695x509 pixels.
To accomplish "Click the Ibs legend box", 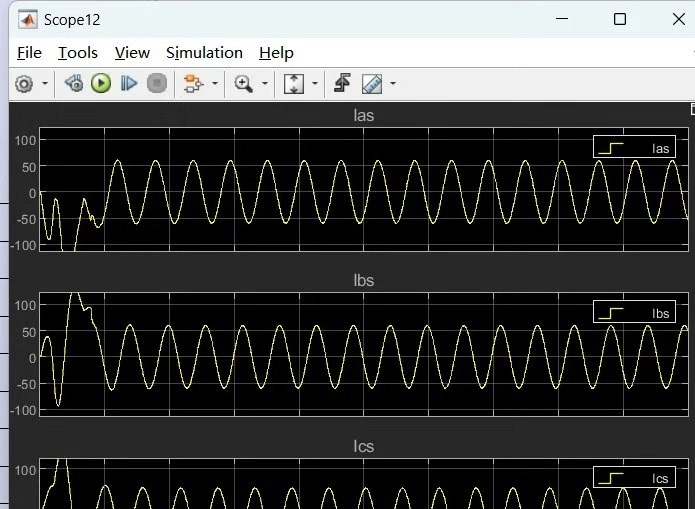I will coord(634,312).
